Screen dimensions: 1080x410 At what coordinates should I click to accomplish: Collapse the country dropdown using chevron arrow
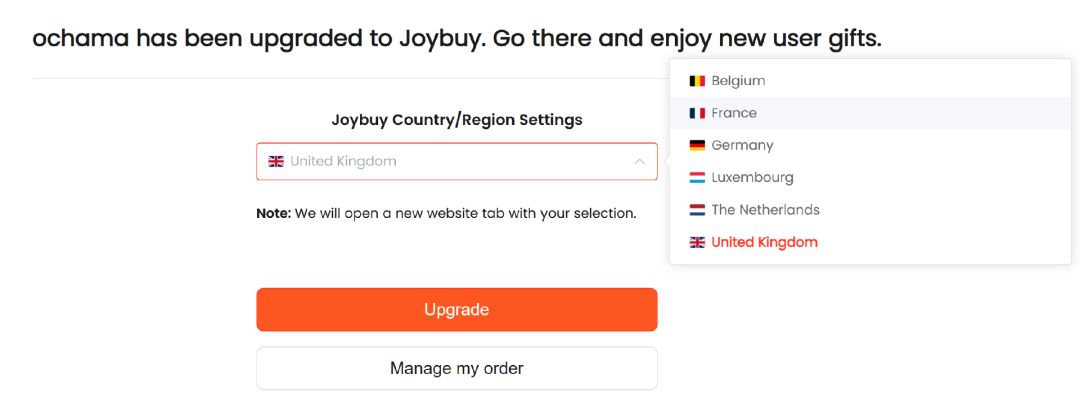pyautogui.click(x=639, y=161)
